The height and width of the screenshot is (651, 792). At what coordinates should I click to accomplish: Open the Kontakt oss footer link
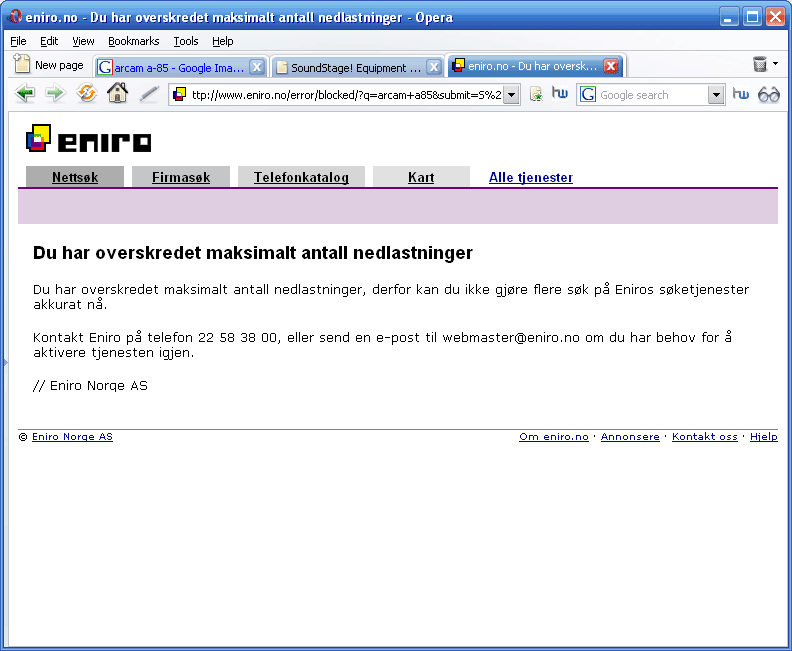(705, 436)
